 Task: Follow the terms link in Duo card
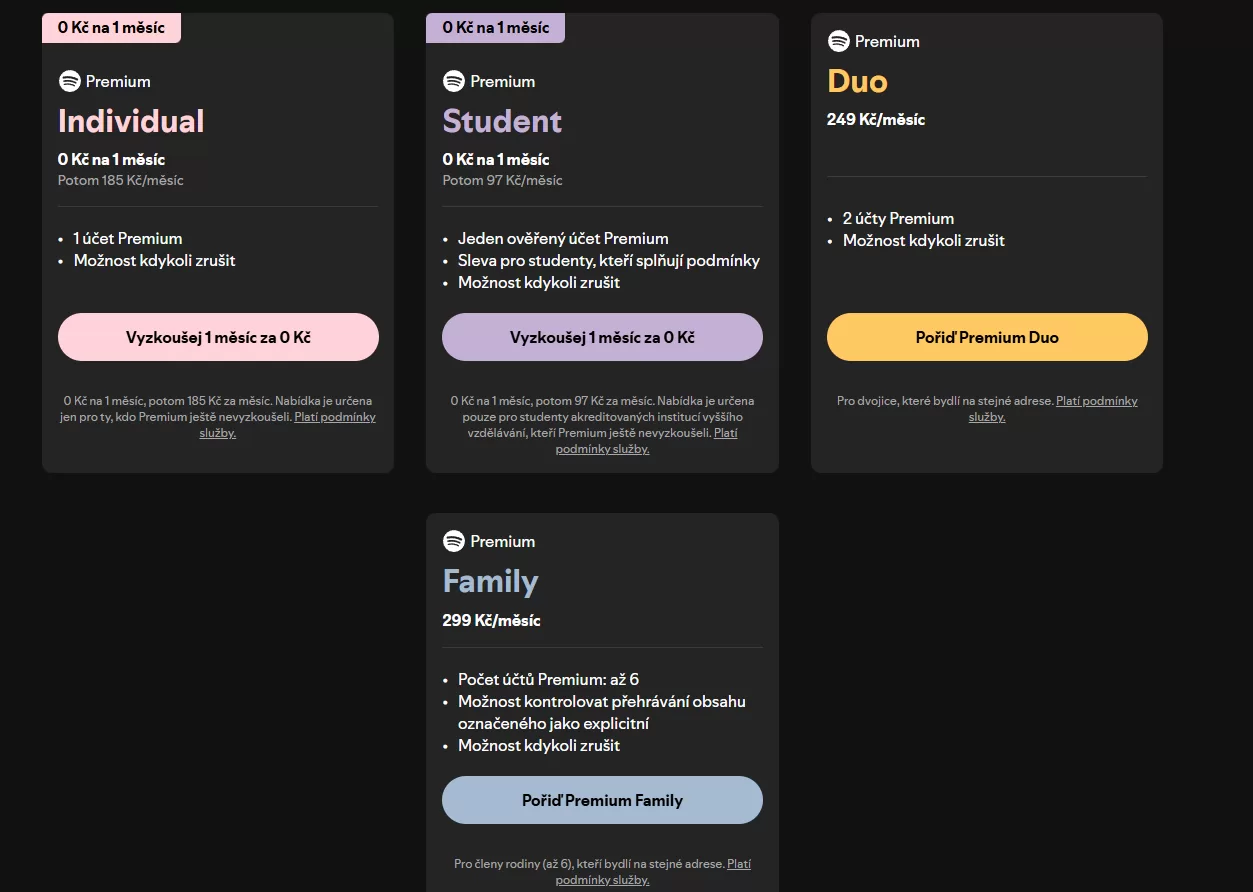tap(1096, 401)
